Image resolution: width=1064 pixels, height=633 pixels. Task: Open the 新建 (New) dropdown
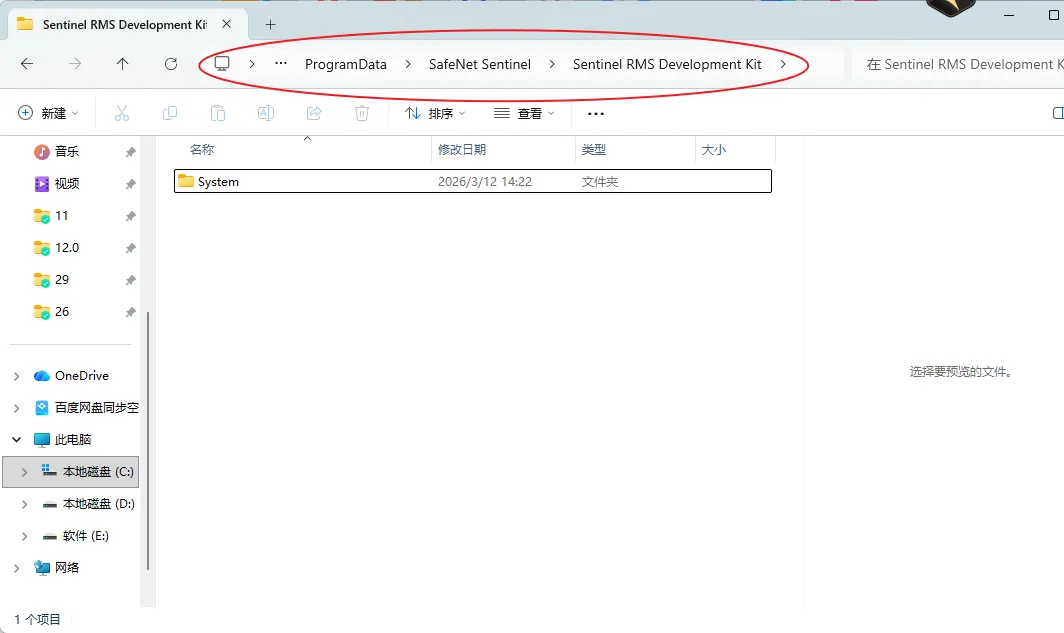point(48,113)
